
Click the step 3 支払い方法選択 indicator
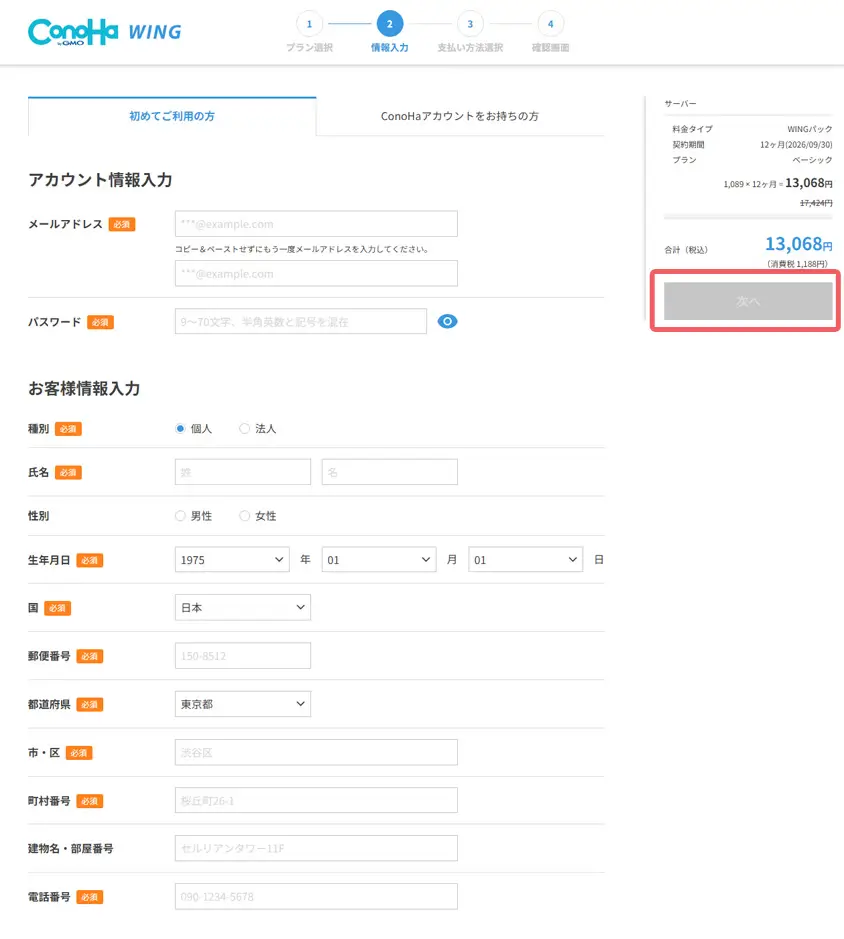click(x=469, y=22)
